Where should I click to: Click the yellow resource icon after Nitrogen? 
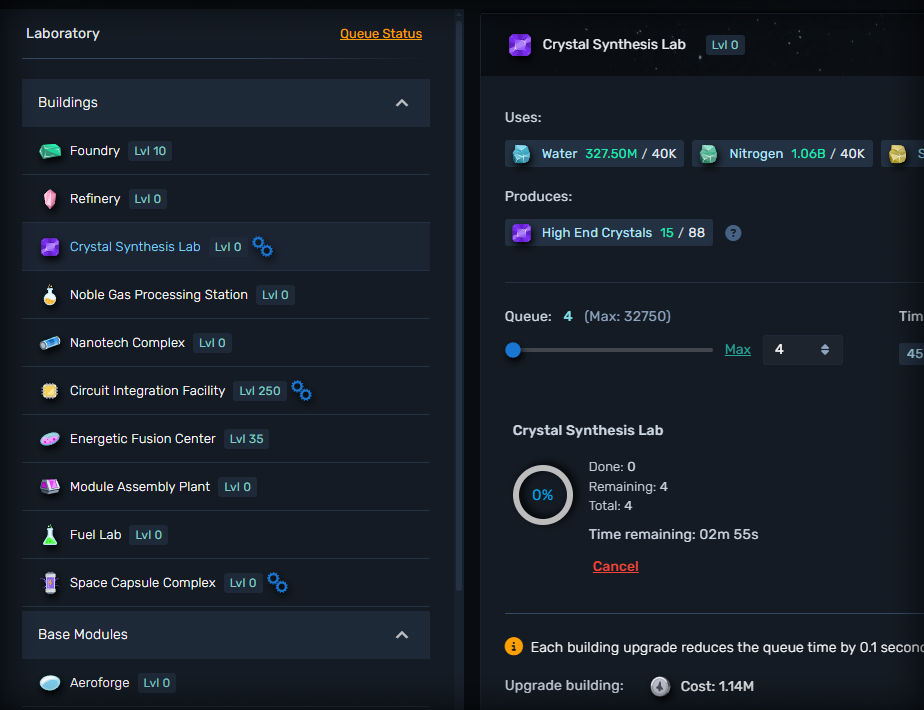pos(897,154)
